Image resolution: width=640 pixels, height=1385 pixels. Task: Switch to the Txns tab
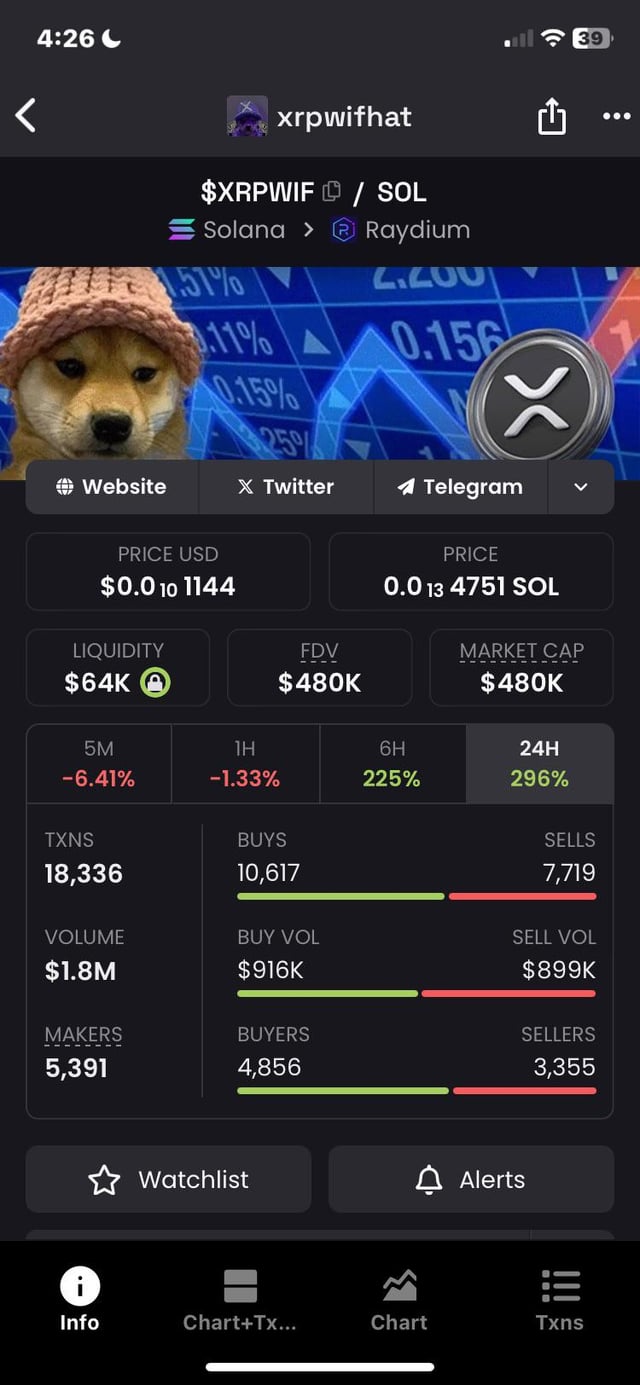tap(559, 1300)
